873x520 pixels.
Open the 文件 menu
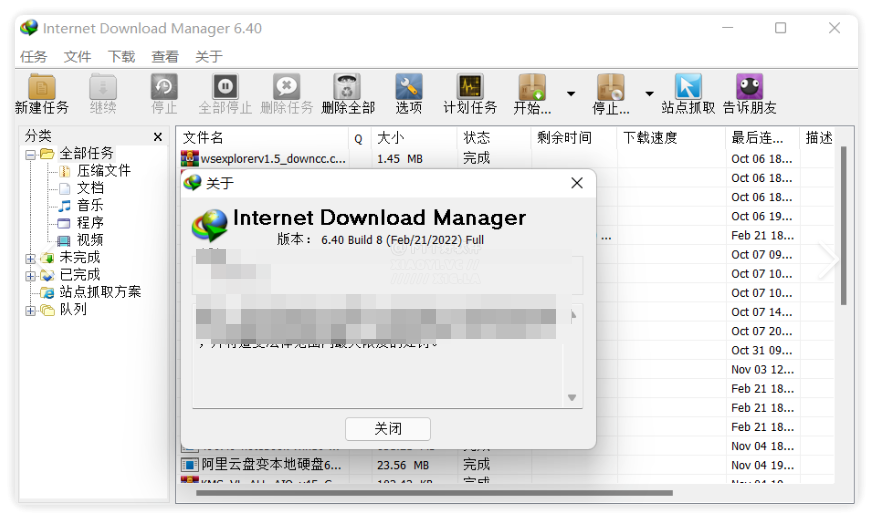(77, 57)
